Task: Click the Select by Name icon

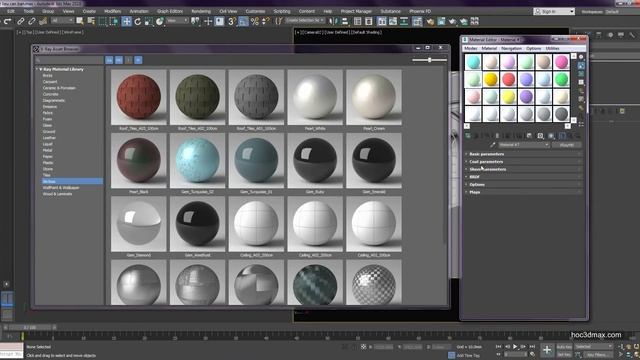Action: [91, 21]
